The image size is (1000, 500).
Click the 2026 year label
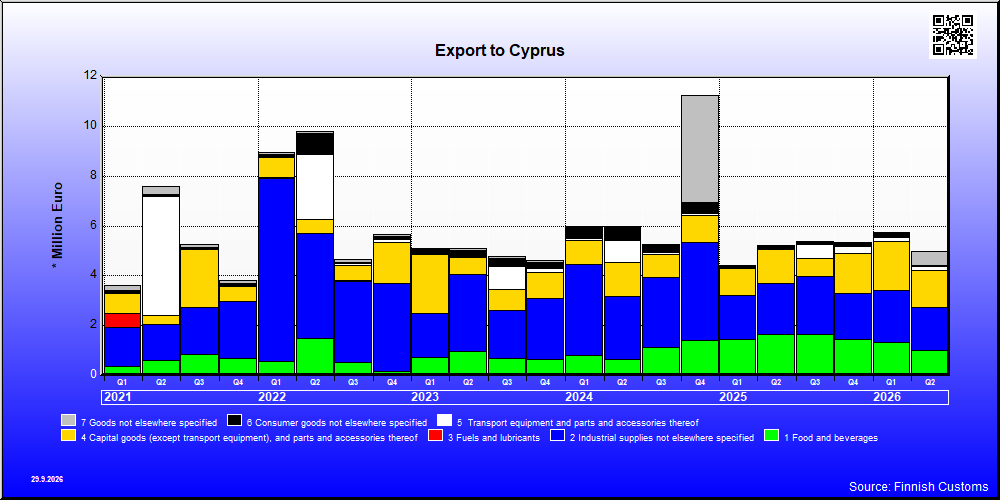(886, 397)
